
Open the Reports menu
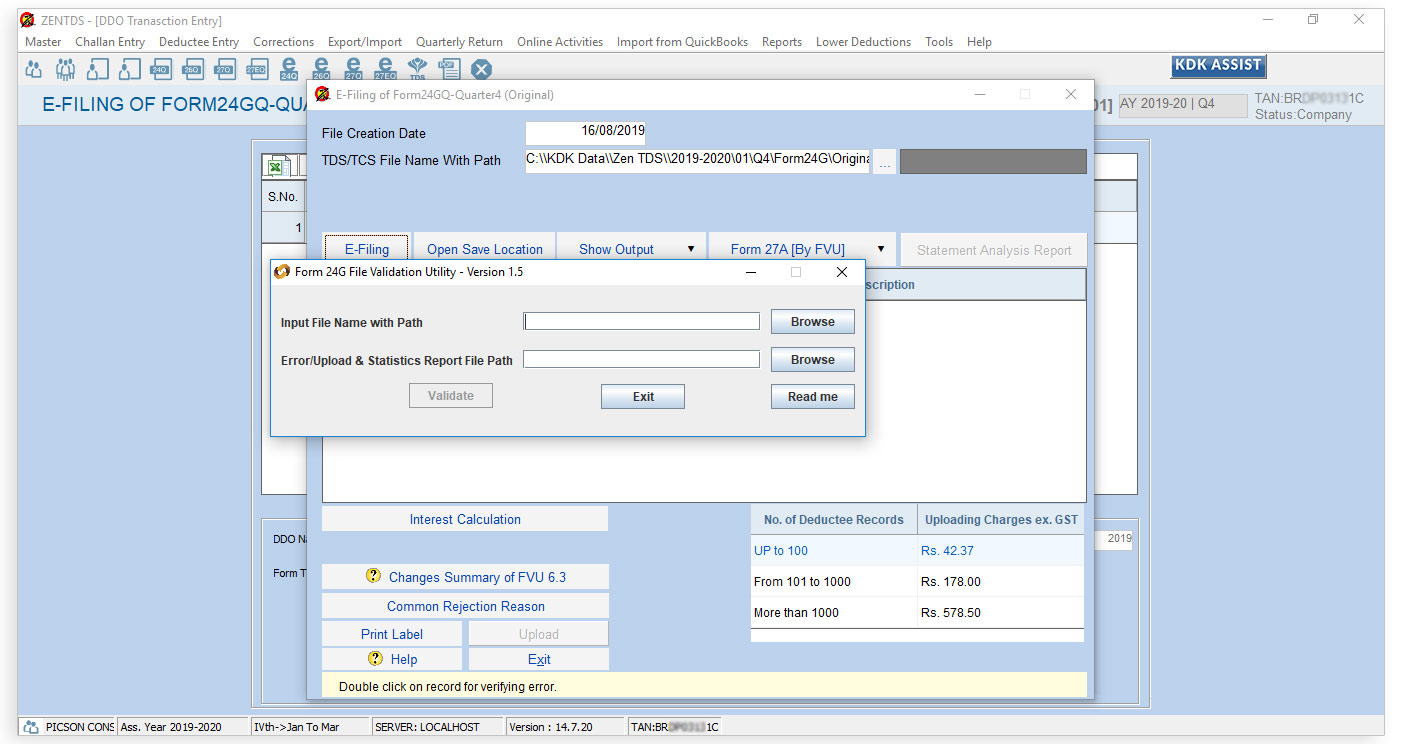click(x=782, y=42)
